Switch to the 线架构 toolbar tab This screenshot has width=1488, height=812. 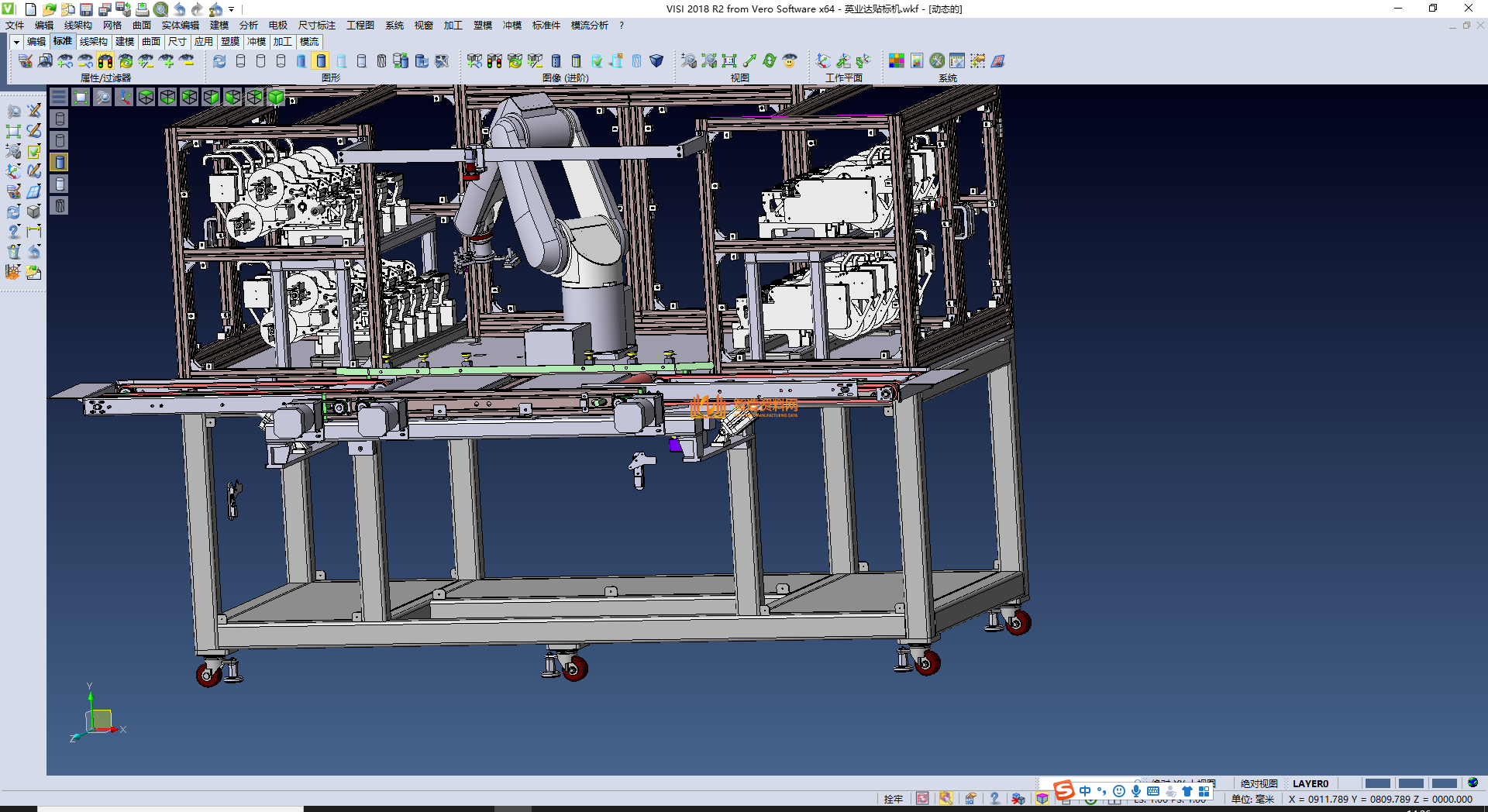point(93,42)
